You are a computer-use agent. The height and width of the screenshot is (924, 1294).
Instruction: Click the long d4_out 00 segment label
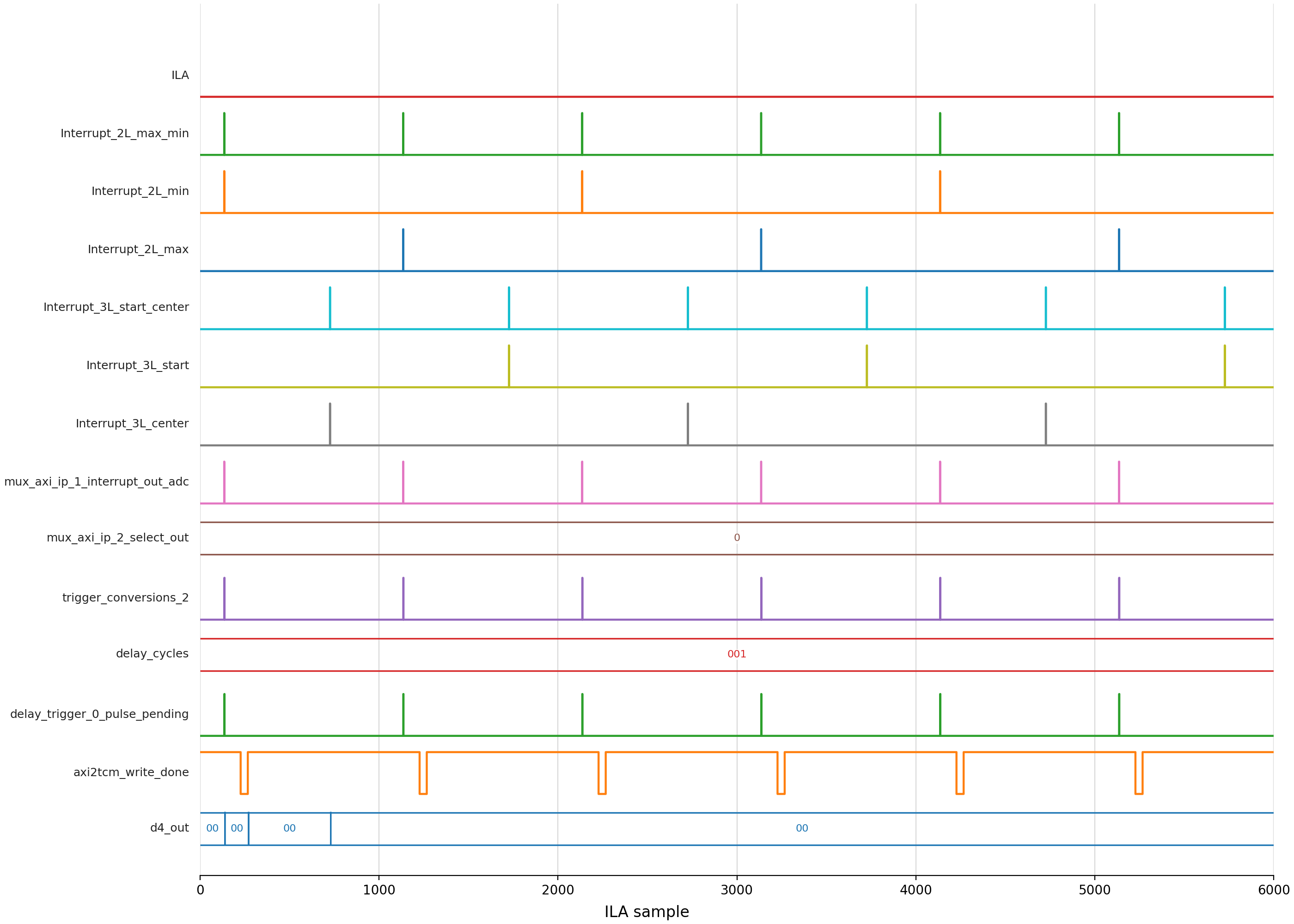[x=802, y=828]
